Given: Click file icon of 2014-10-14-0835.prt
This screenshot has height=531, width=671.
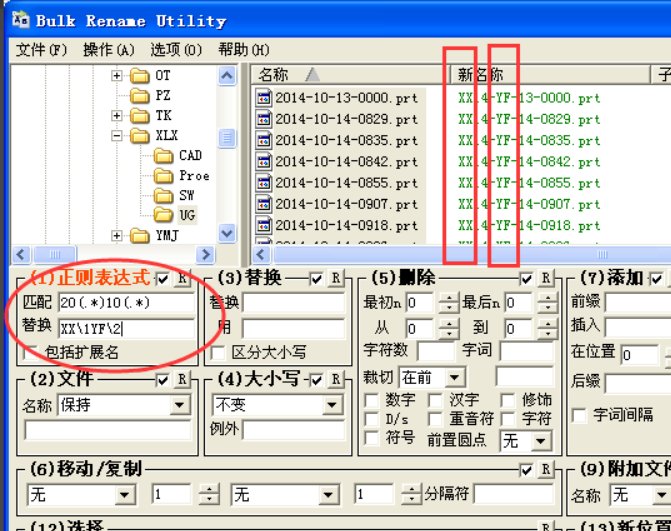Looking at the screenshot, I should coord(264,141).
